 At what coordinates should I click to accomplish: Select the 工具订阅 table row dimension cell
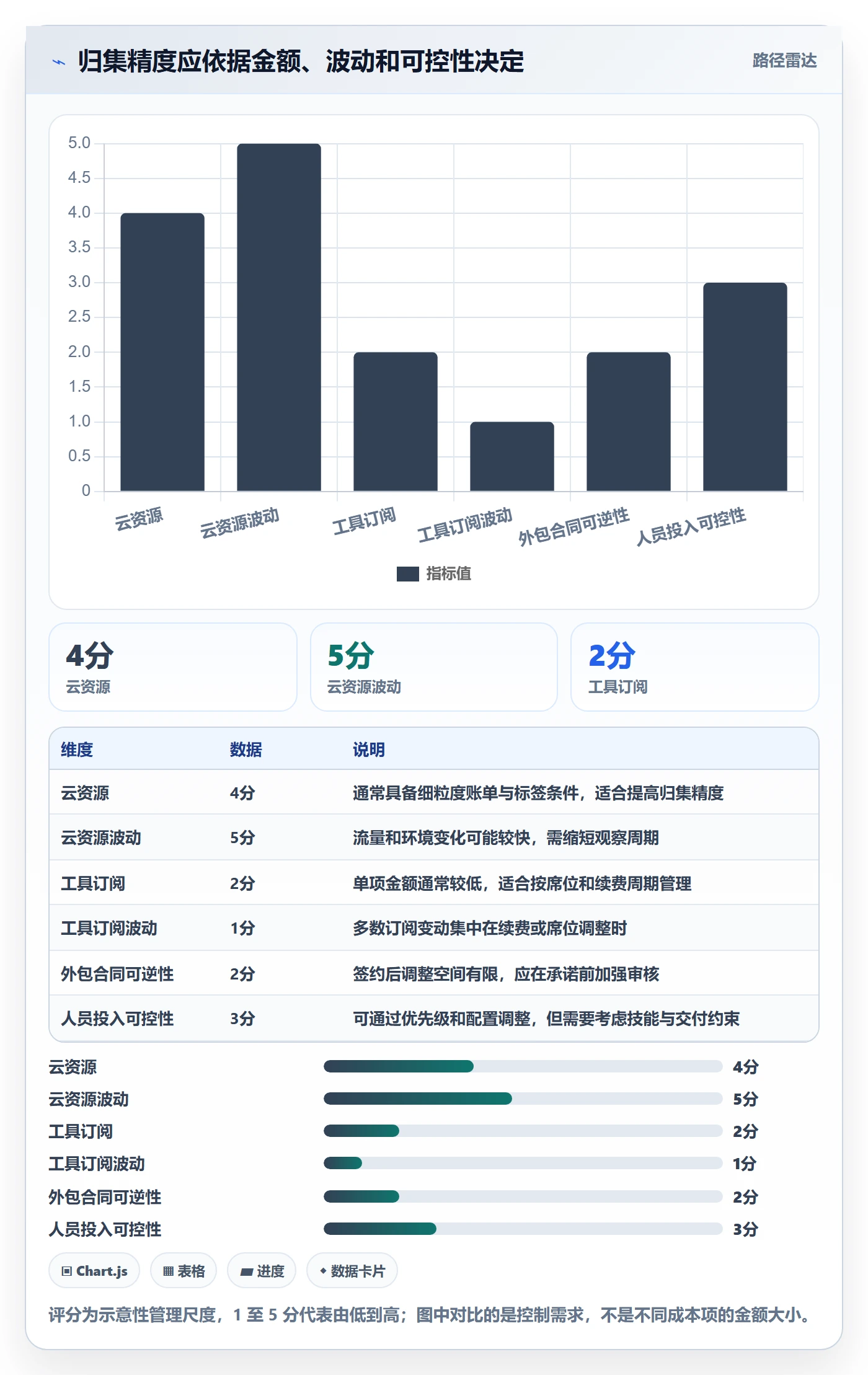pyautogui.click(x=93, y=883)
